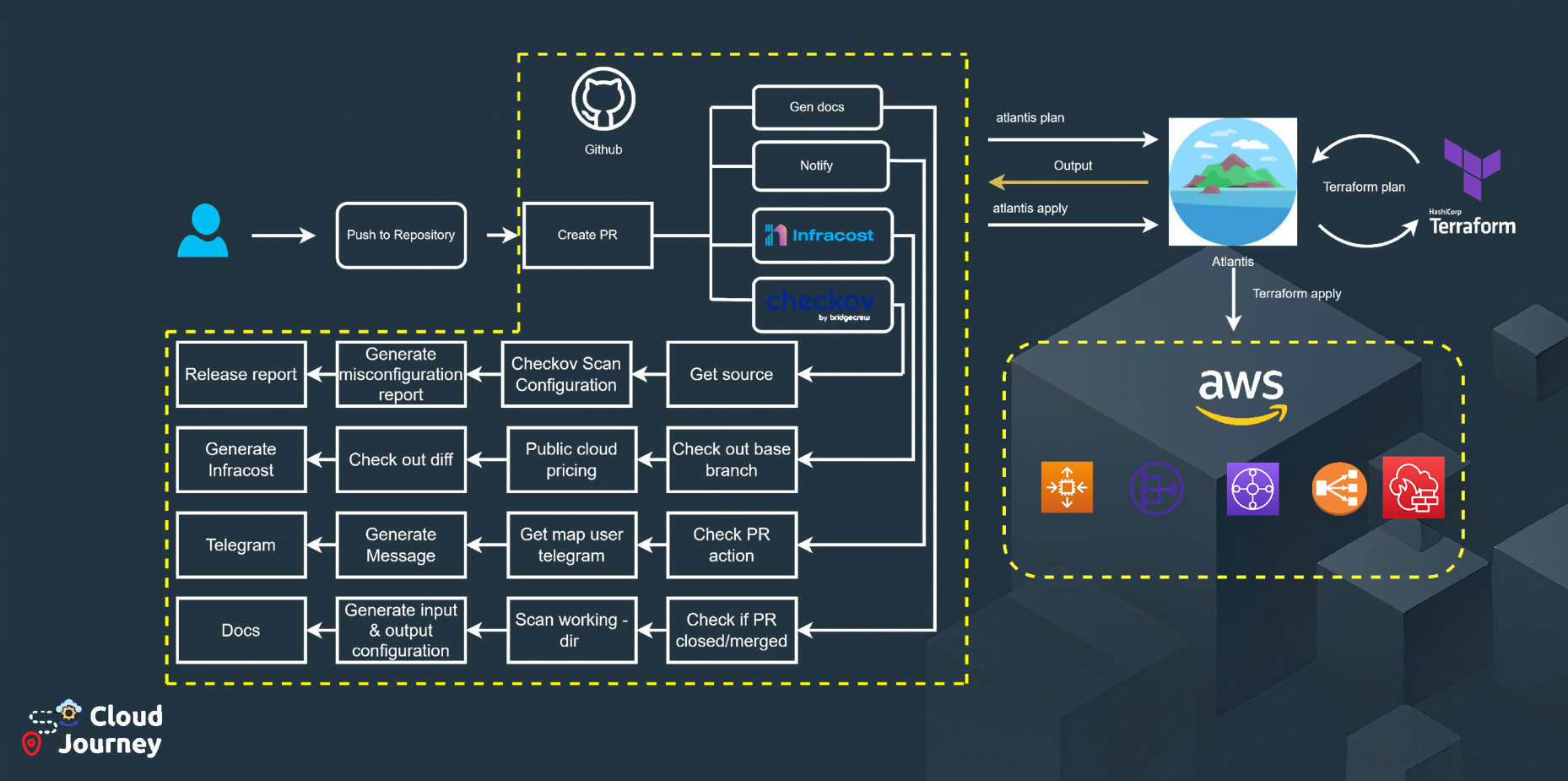Viewport: 1568px width, 781px height.
Task: Click the Telegram step box
Action: (x=241, y=545)
